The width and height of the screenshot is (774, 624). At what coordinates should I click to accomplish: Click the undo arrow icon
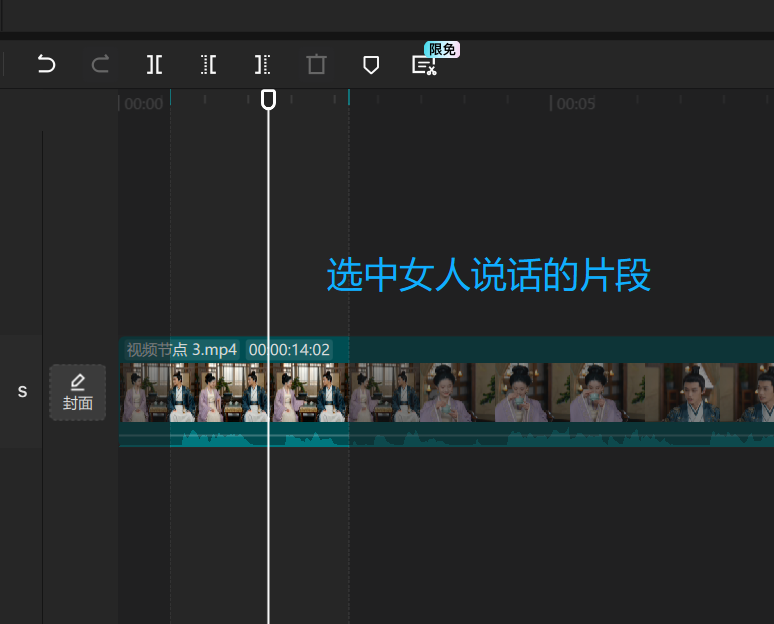coord(46,64)
